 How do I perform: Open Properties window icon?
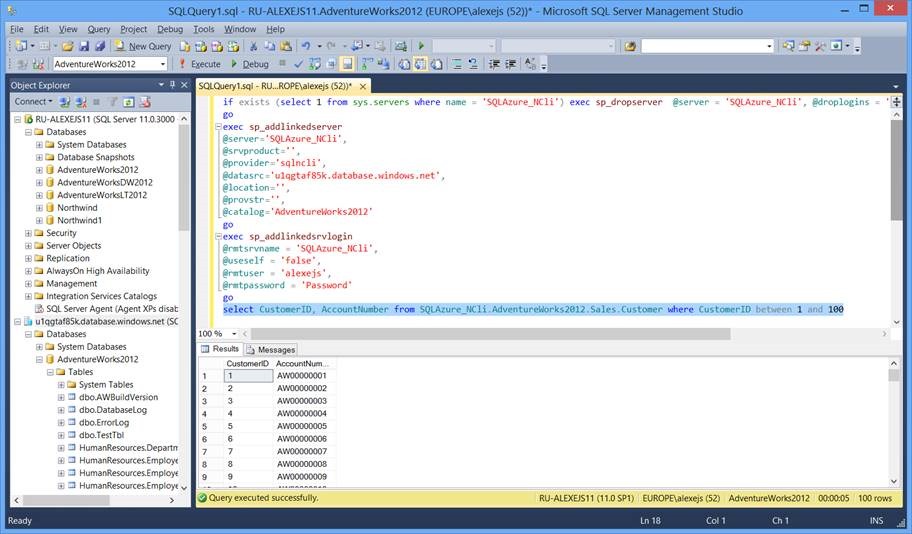[x=804, y=46]
